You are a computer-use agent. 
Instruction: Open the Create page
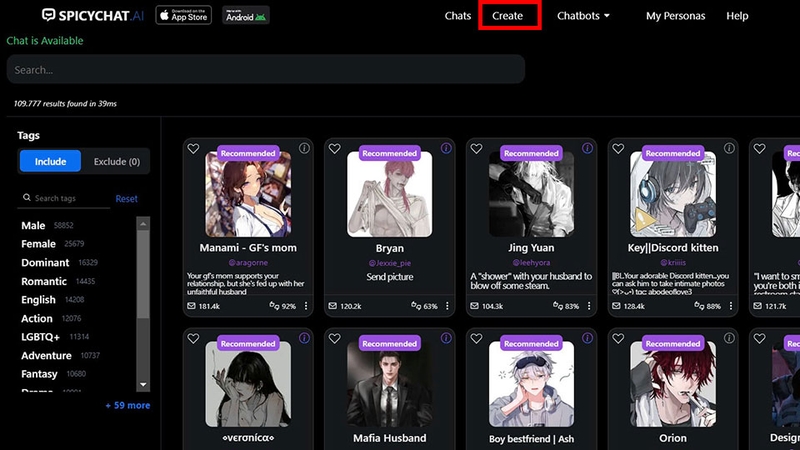(508, 16)
